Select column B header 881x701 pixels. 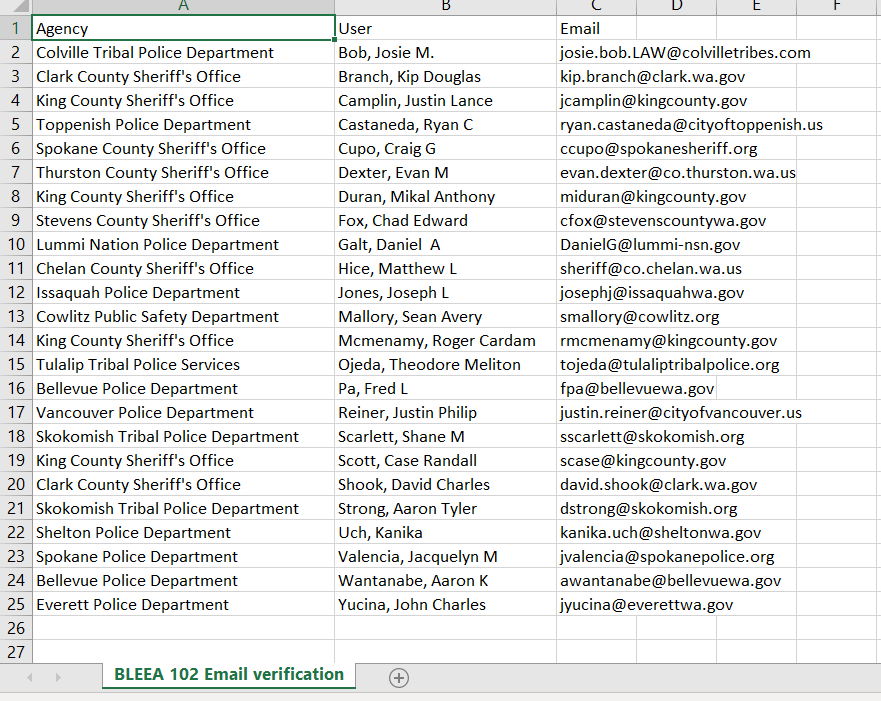[x=445, y=6]
